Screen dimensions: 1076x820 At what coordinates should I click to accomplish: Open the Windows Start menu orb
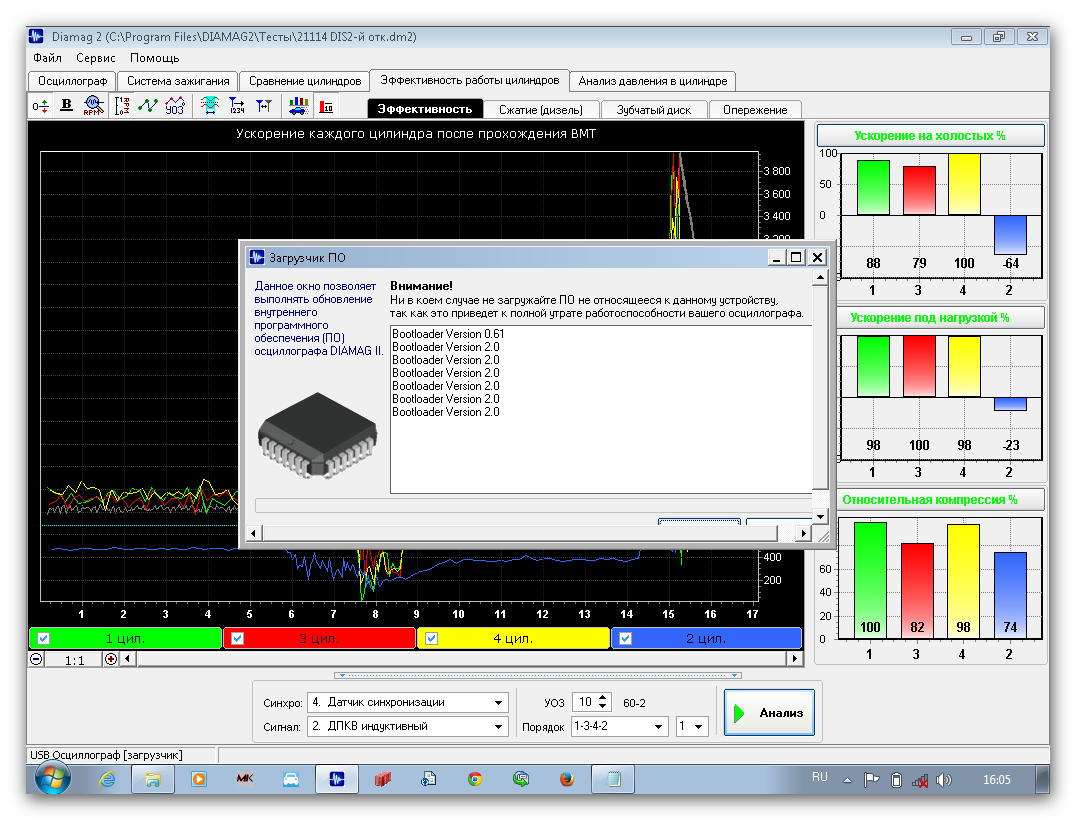[x=53, y=779]
